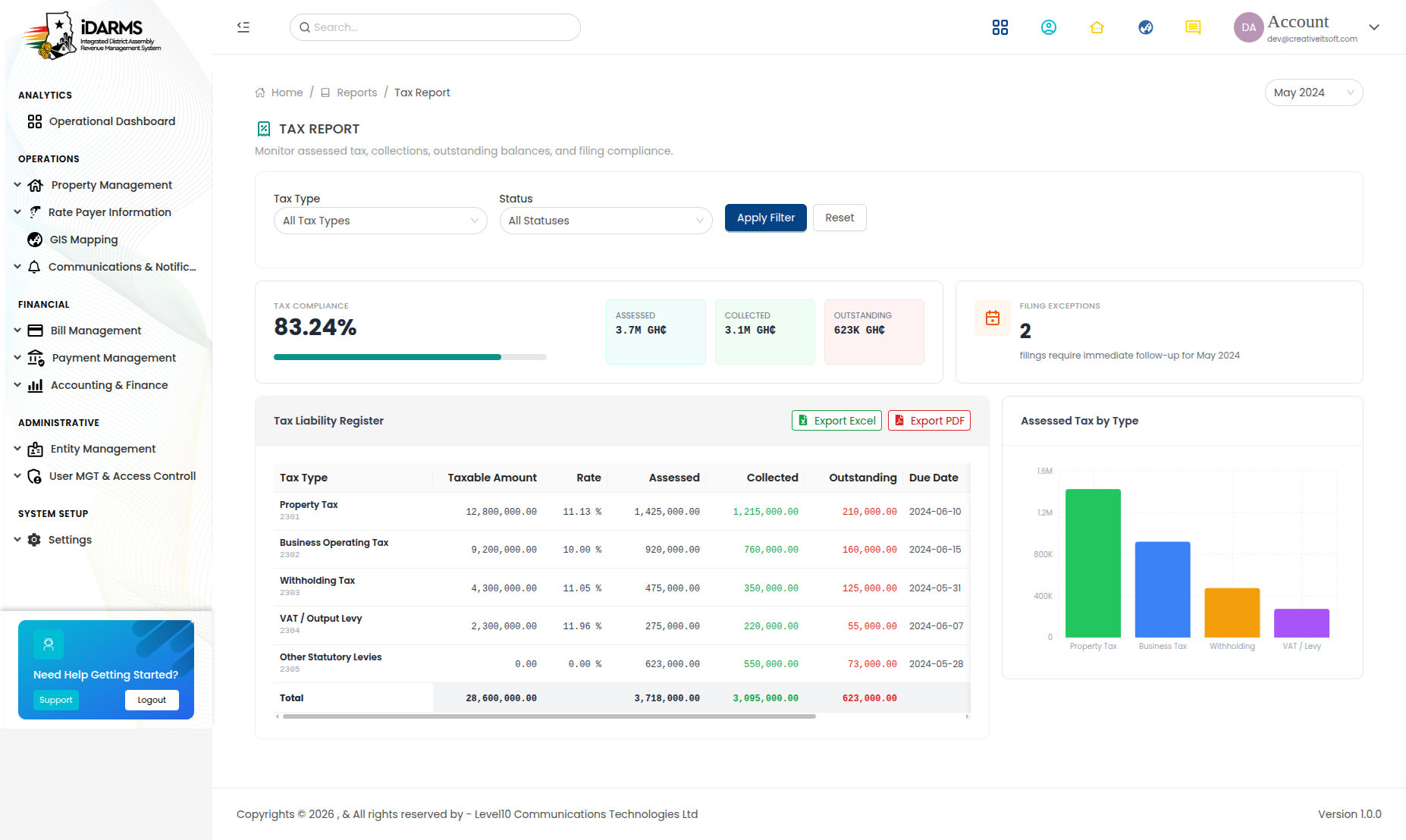The width and height of the screenshot is (1406, 840).
Task: Click the Logout button
Action: (x=152, y=701)
